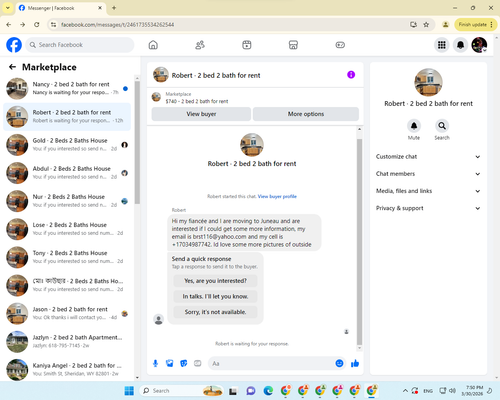Show hidden system tray icons
500x400 pixels.
coord(405,391)
